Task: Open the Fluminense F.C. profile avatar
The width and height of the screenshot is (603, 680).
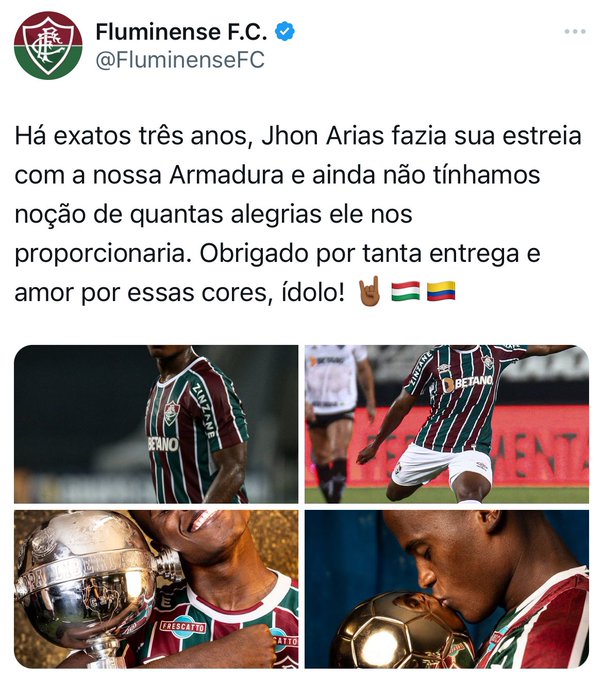Action: pos(48,46)
